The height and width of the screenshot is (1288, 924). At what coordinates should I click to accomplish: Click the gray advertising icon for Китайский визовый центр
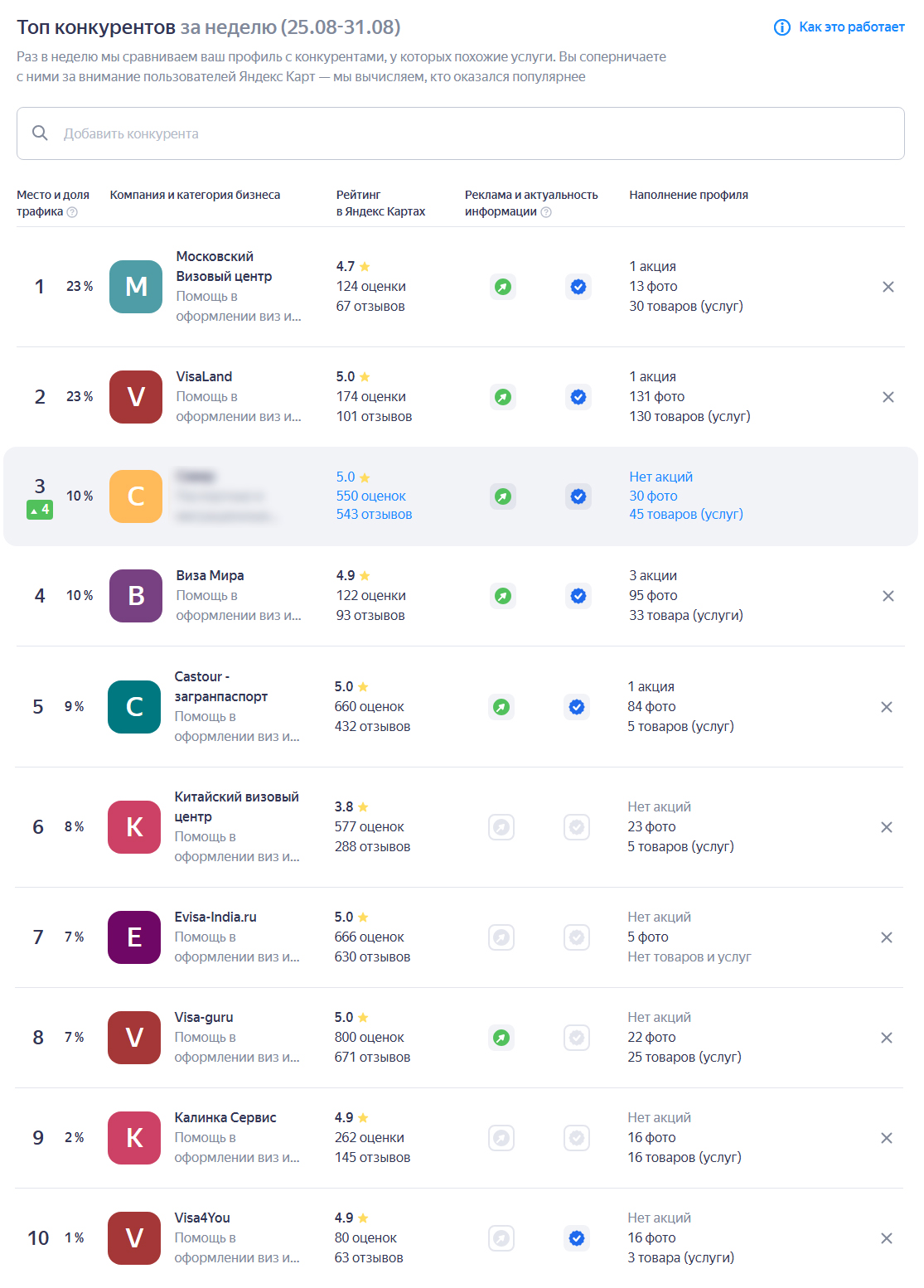[501, 827]
